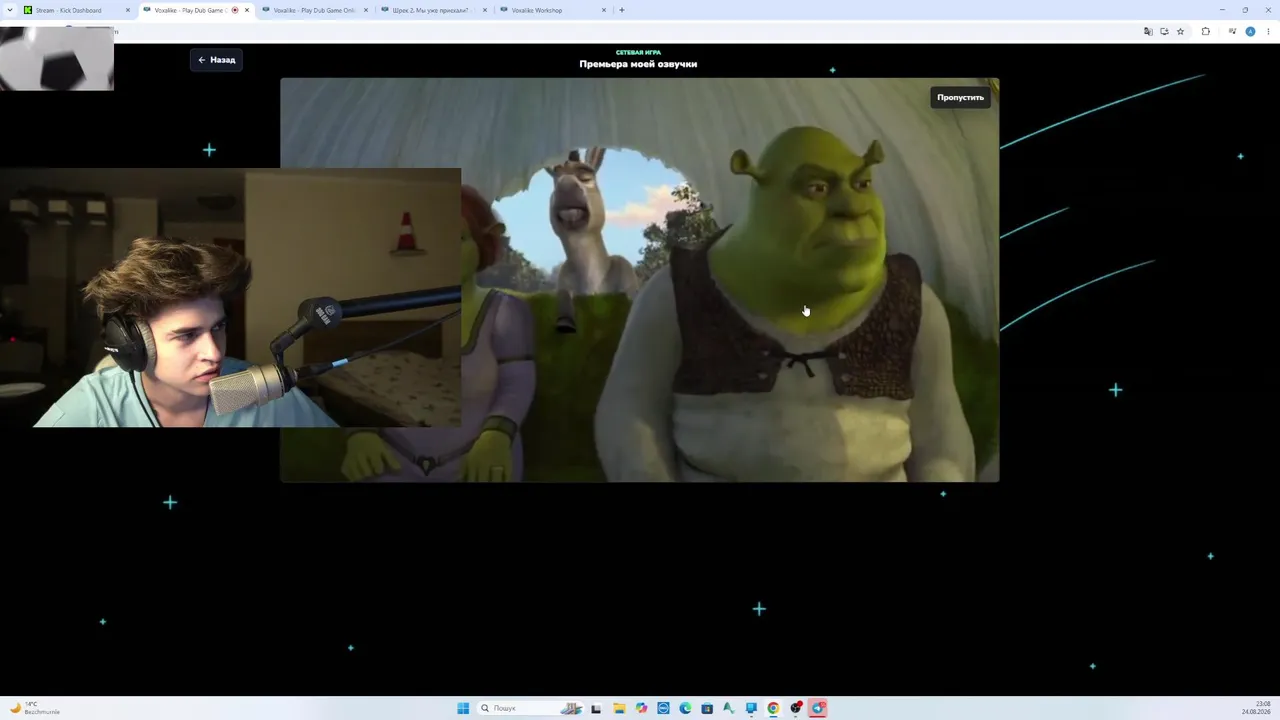Open Microsoft Edge from the taskbar
Image resolution: width=1280 pixels, height=720 pixels.
[x=685, y=708]
